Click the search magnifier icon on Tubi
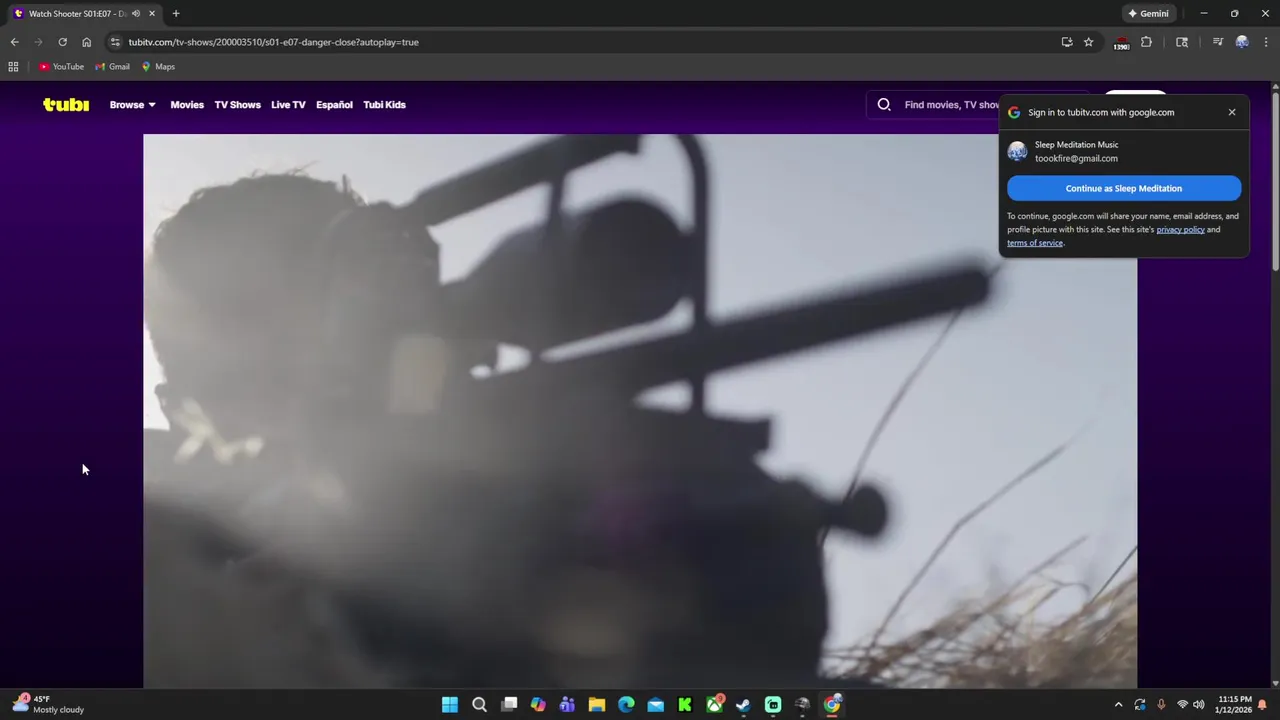Screen dimensions: 1280x720 pos(884,104)
